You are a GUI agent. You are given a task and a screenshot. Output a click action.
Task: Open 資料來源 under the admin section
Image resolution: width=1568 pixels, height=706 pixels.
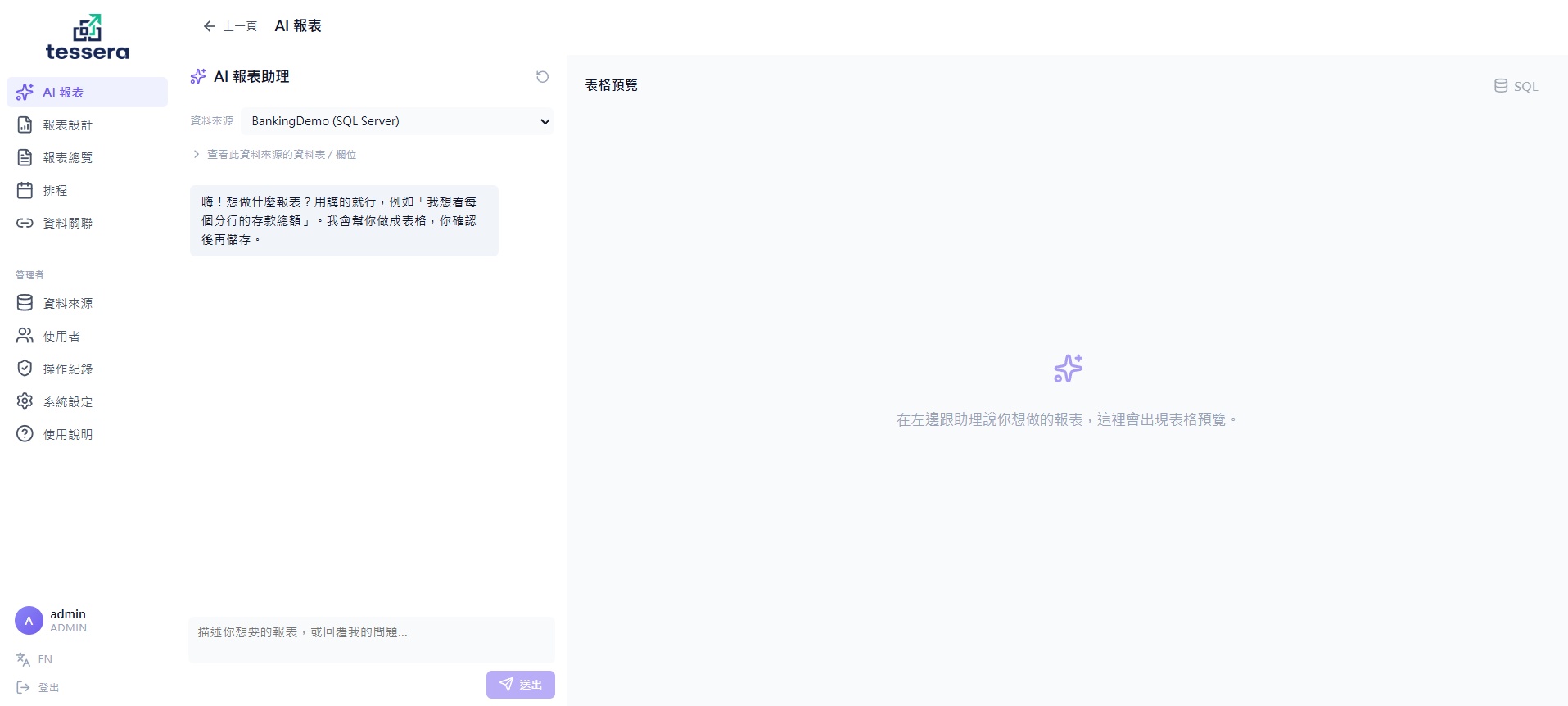(87, 303)
